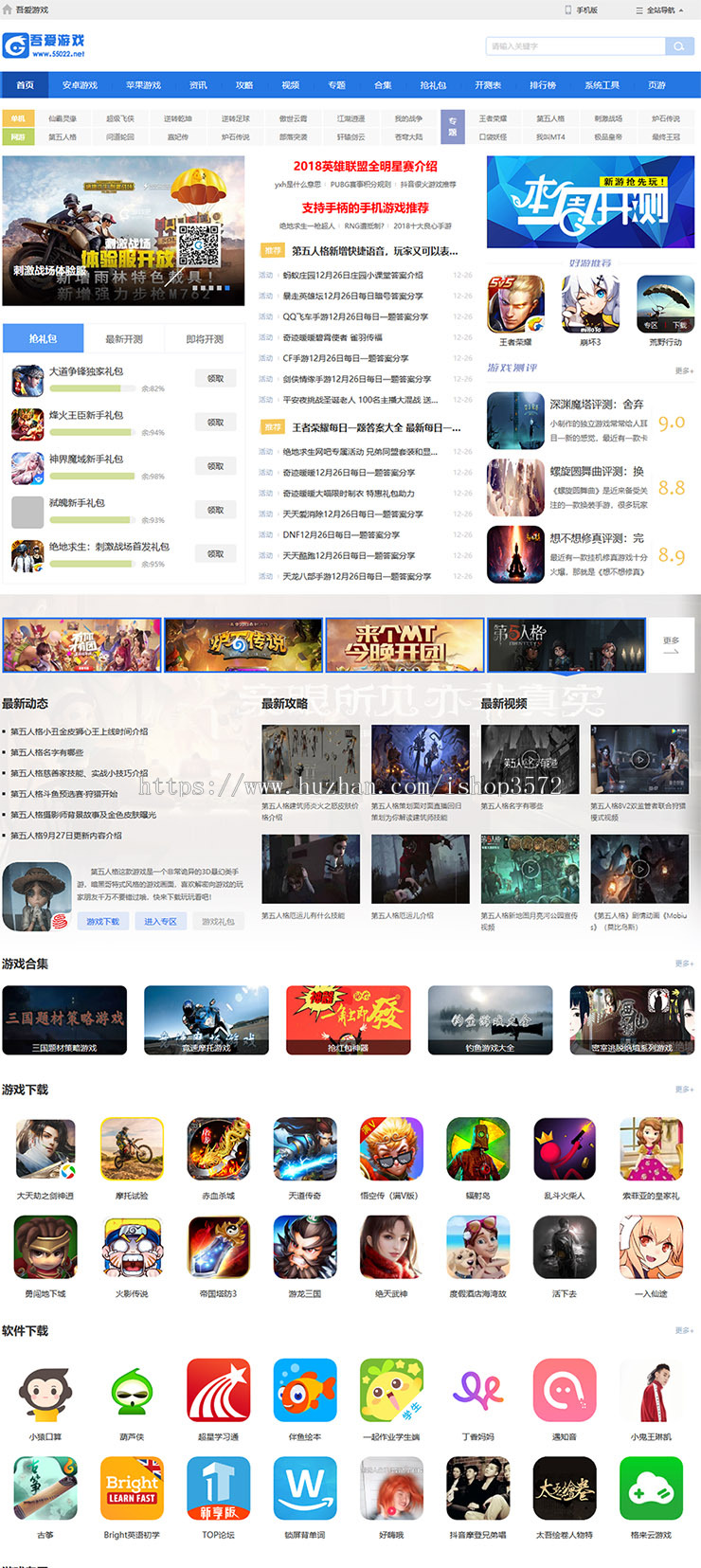Open the 游龙三国 game icon
Image resolution: width=701 pixels, height=1568 pixels.
[x=305, y=1247]
